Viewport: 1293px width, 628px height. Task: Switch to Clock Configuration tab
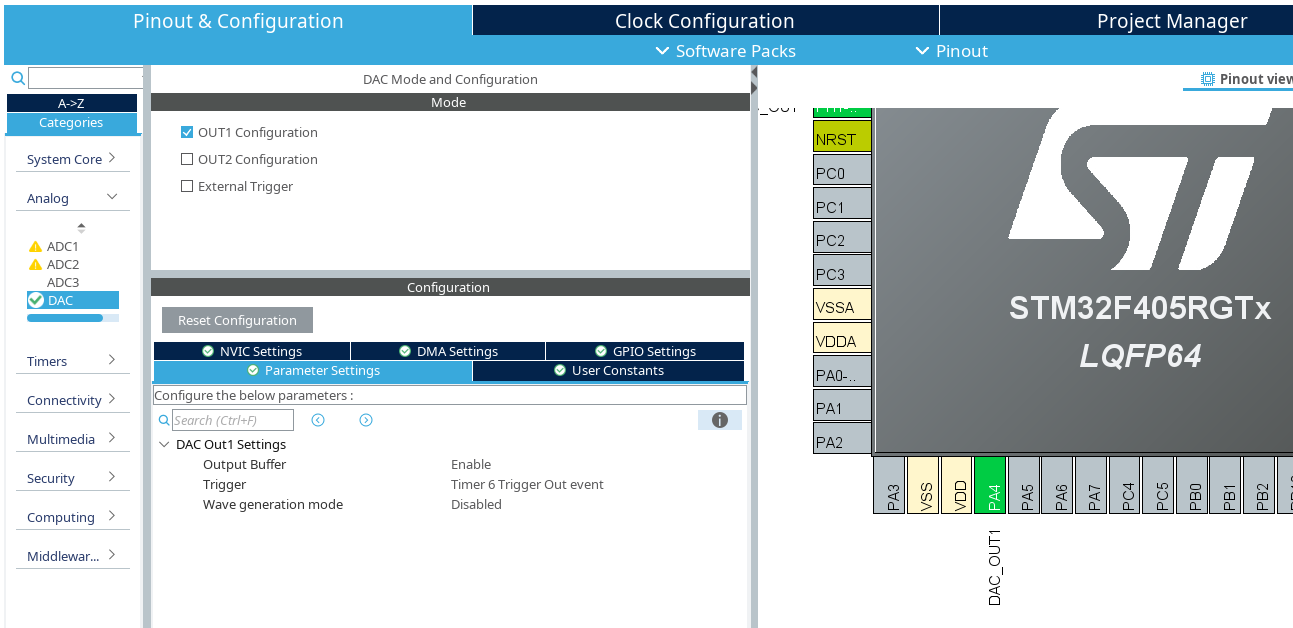(705, 21)
